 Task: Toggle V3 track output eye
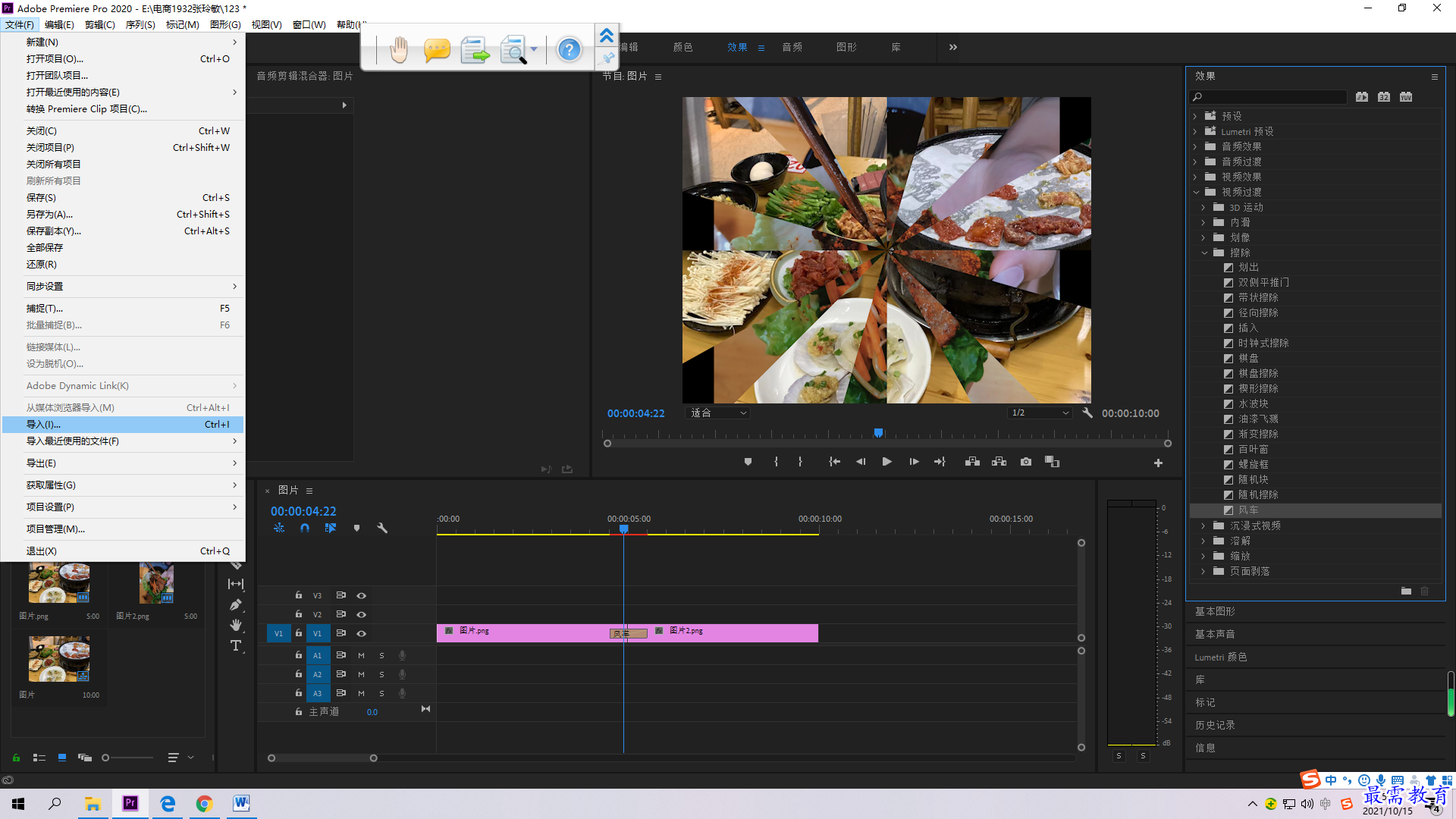tap(361, 595)
